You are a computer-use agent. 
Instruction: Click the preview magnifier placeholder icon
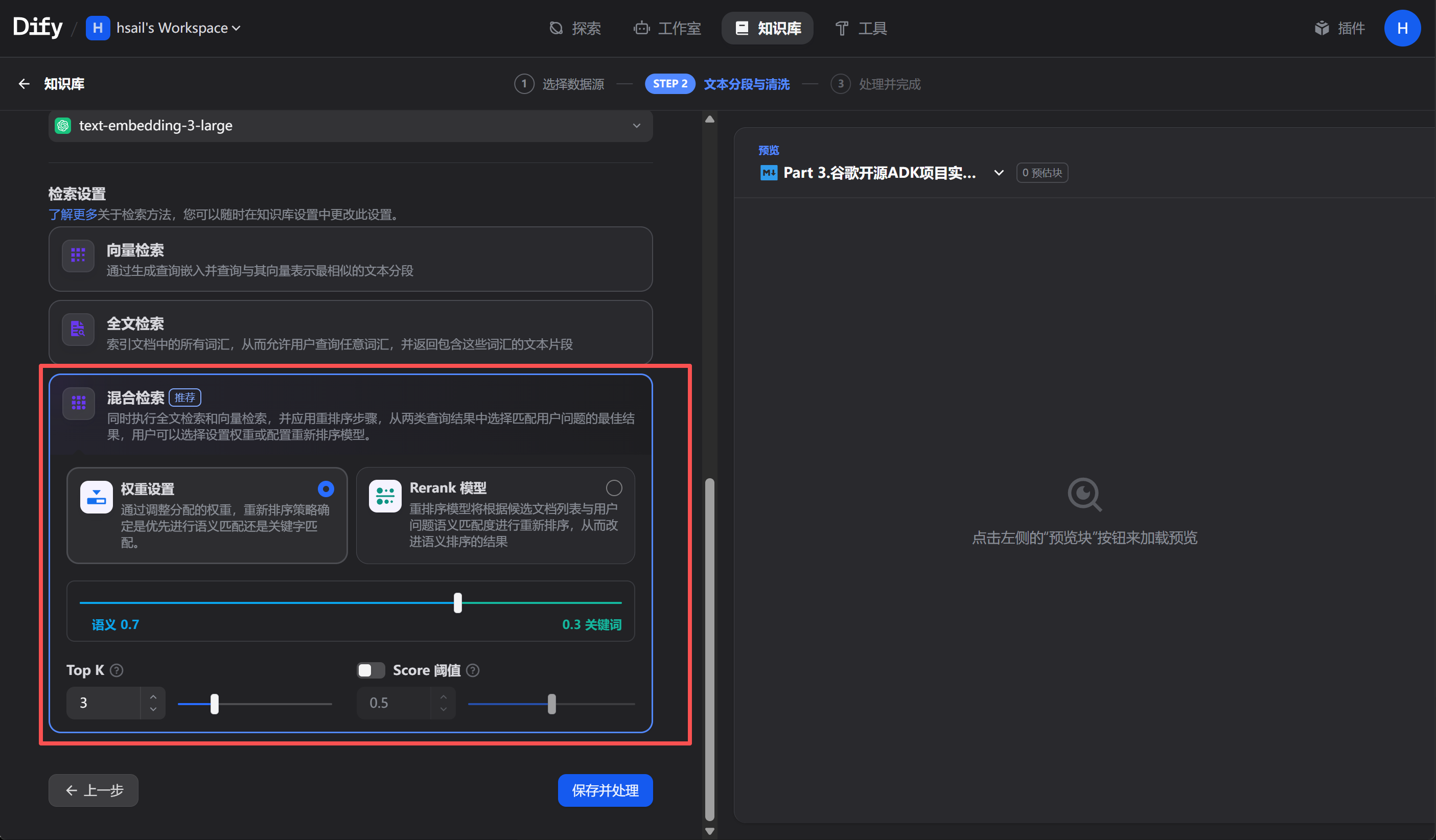tap(1084, 495)
